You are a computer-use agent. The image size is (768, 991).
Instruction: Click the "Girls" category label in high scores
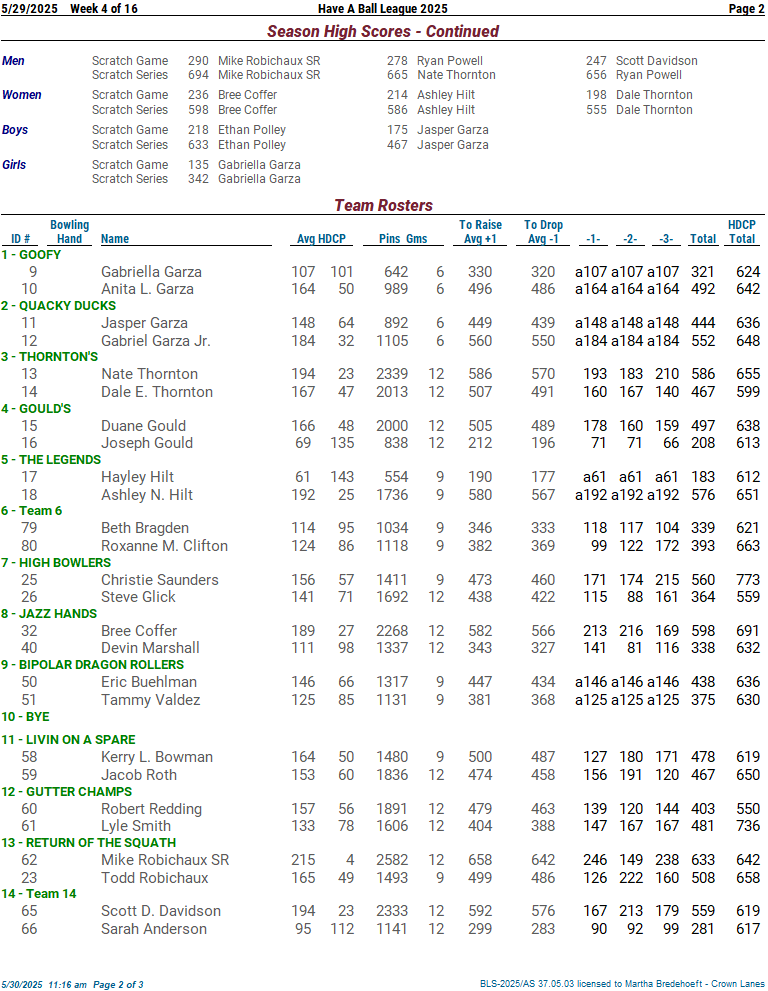tap(15, 165)
